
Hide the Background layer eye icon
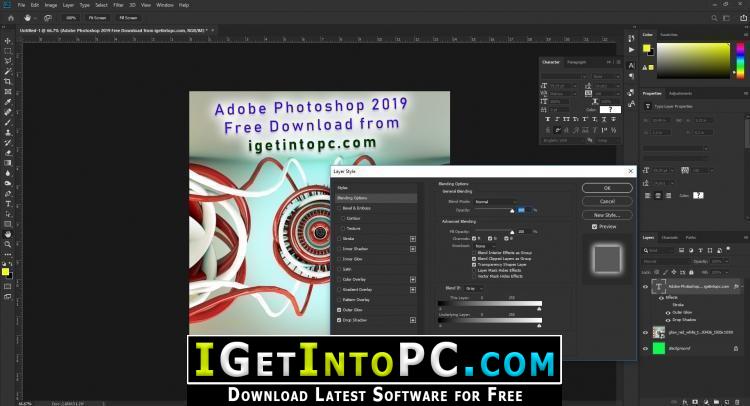tap(645, 349)
